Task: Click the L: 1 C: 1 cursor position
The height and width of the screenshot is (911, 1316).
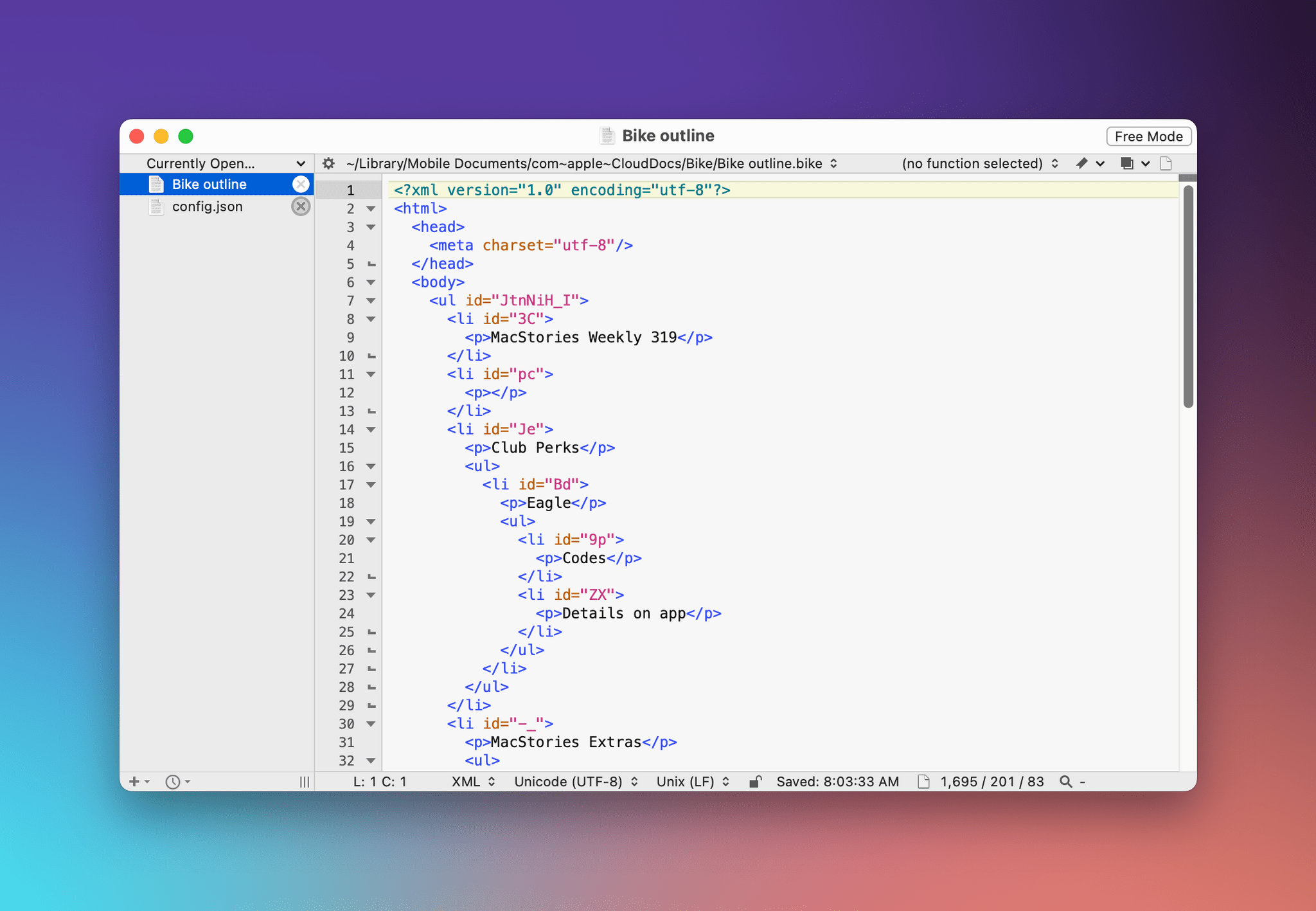Action: (x=380, y=782)
